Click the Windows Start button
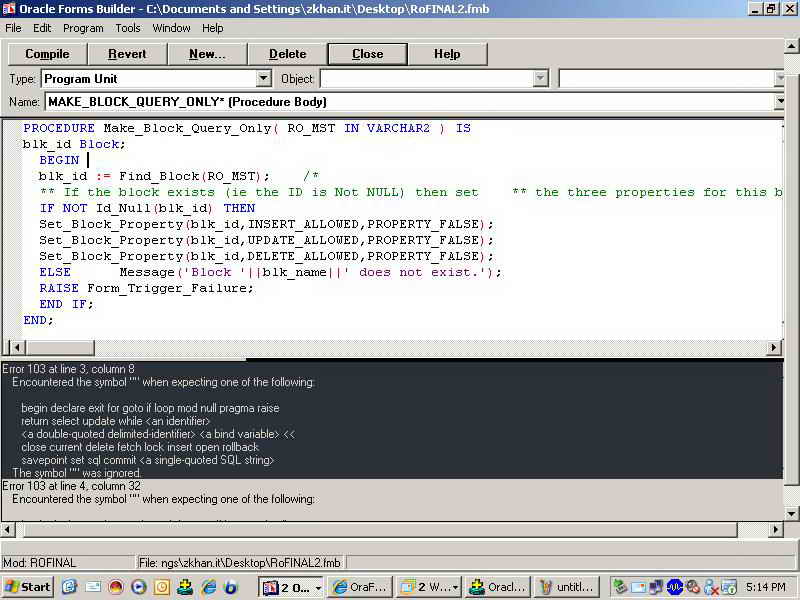800x600 pixels. click(x=28, y=587)
